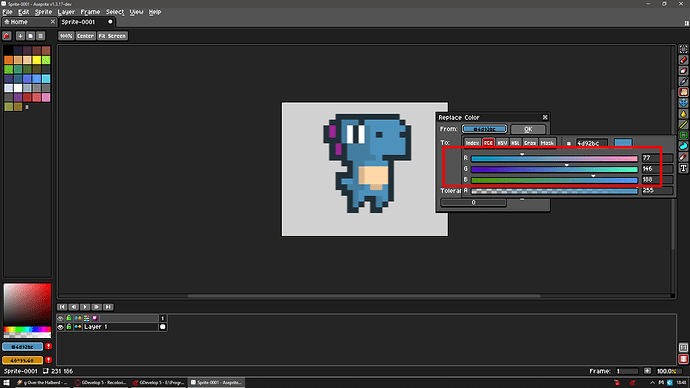Open the Edit menu
Screen dimensions: 690x388
click(x=23, y=12)
